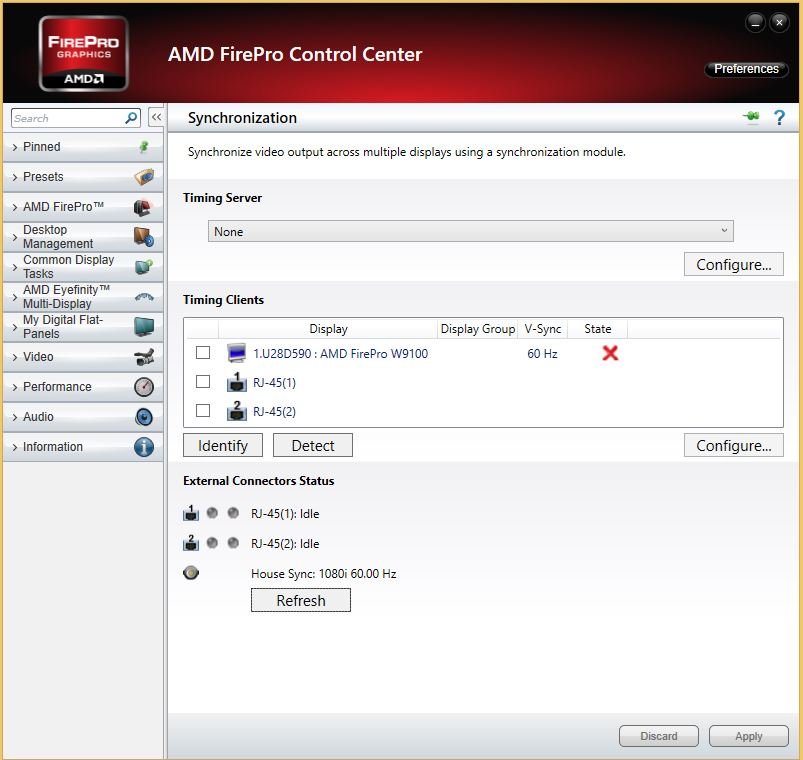803x760 pixels.
Task: Pin this page using the green pushpin
Action: [751, 117]
